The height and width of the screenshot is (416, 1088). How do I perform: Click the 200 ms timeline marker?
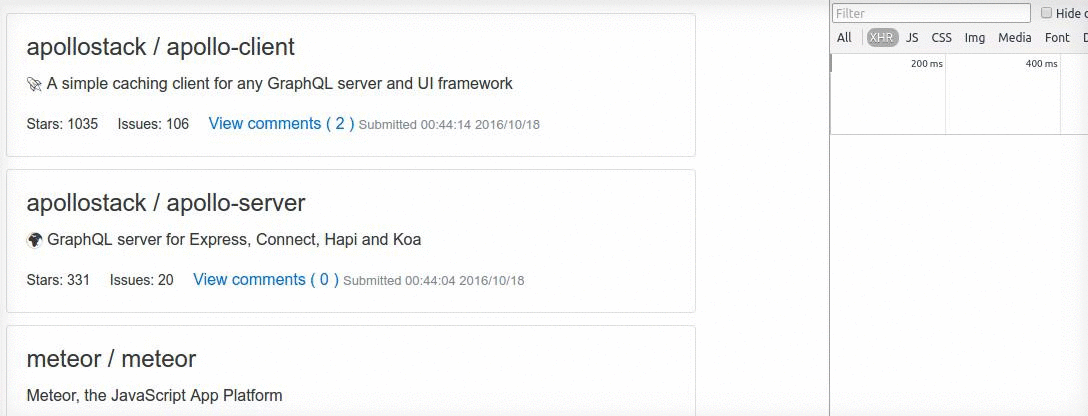[926, 64]
